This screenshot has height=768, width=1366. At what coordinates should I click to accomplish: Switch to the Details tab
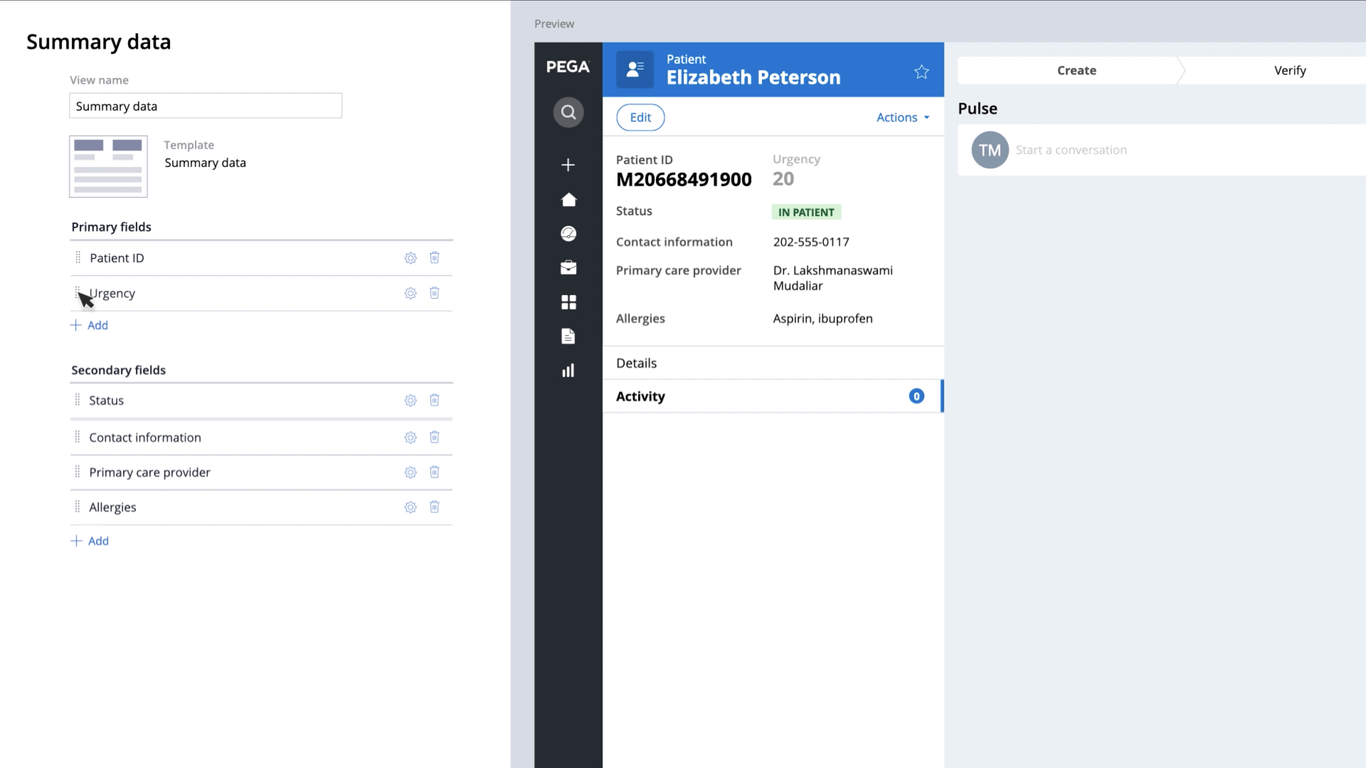coord(636,362)
